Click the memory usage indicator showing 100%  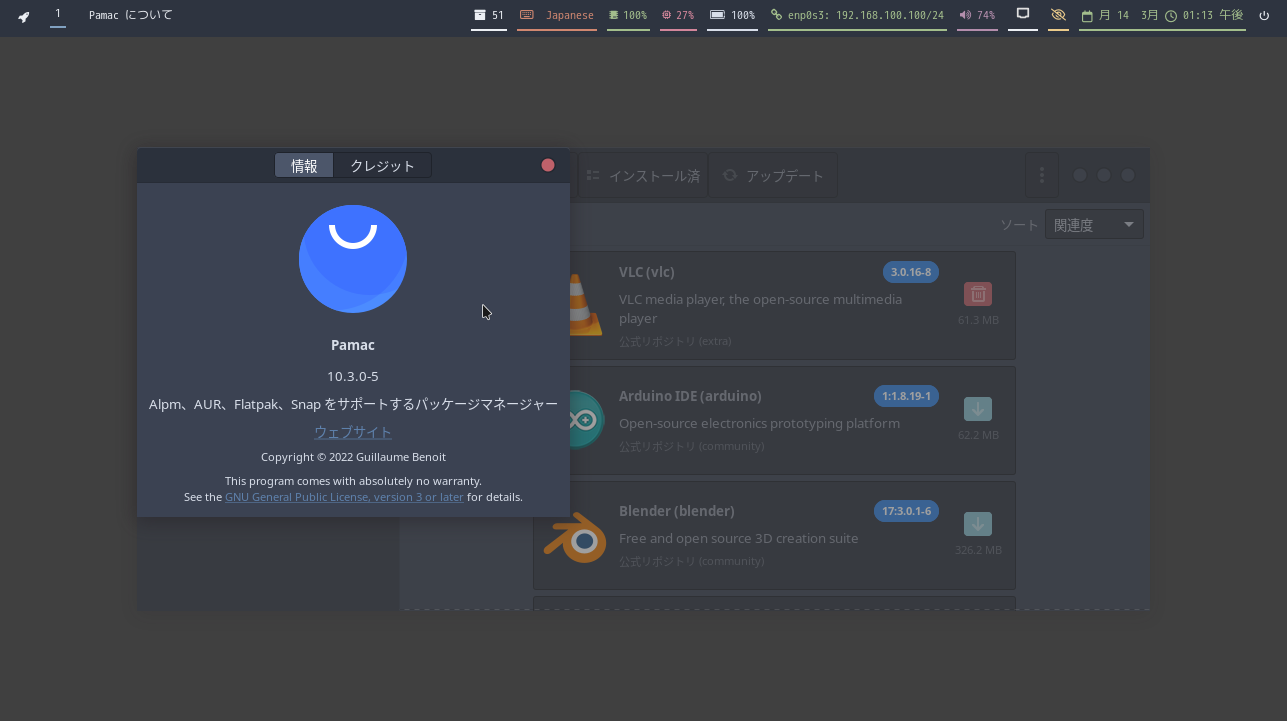point(628,15)
